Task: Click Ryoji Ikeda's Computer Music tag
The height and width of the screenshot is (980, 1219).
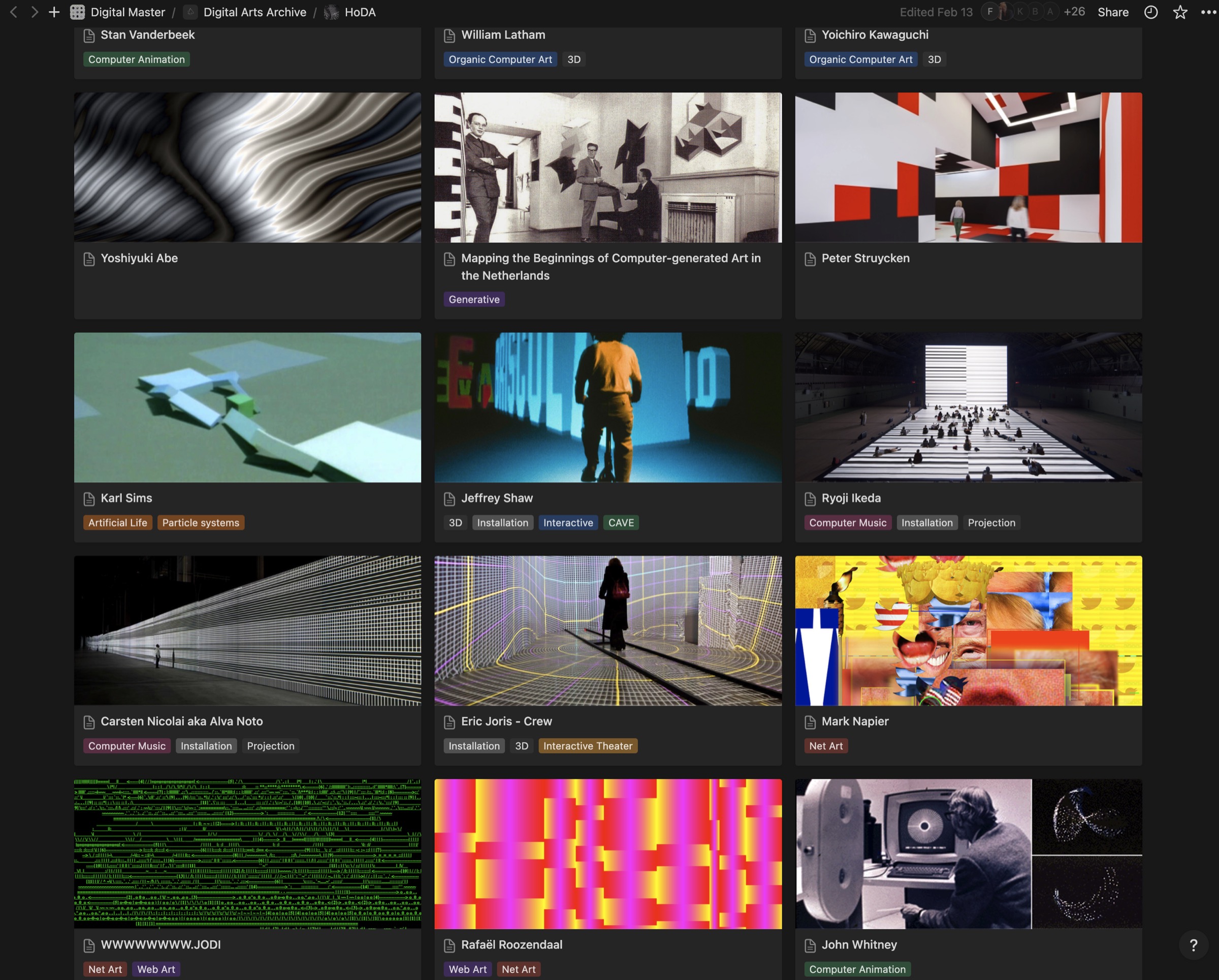Action: coord(848,523)
